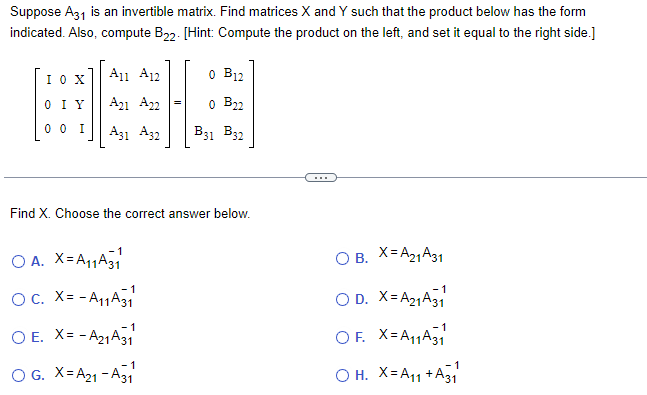647x395 pixels.
Task: Mark option C radio button
Action: point(18,299)
